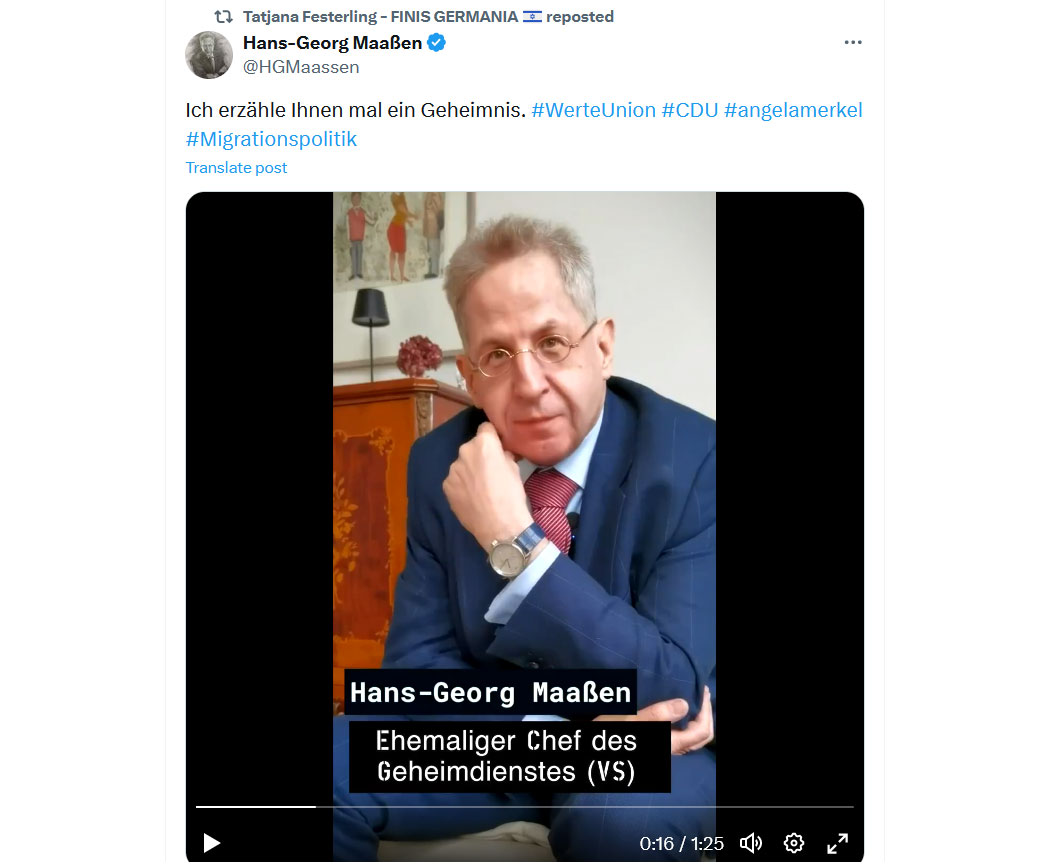
Task: Open the #CDU hashtag
Action: coord(690,110)
